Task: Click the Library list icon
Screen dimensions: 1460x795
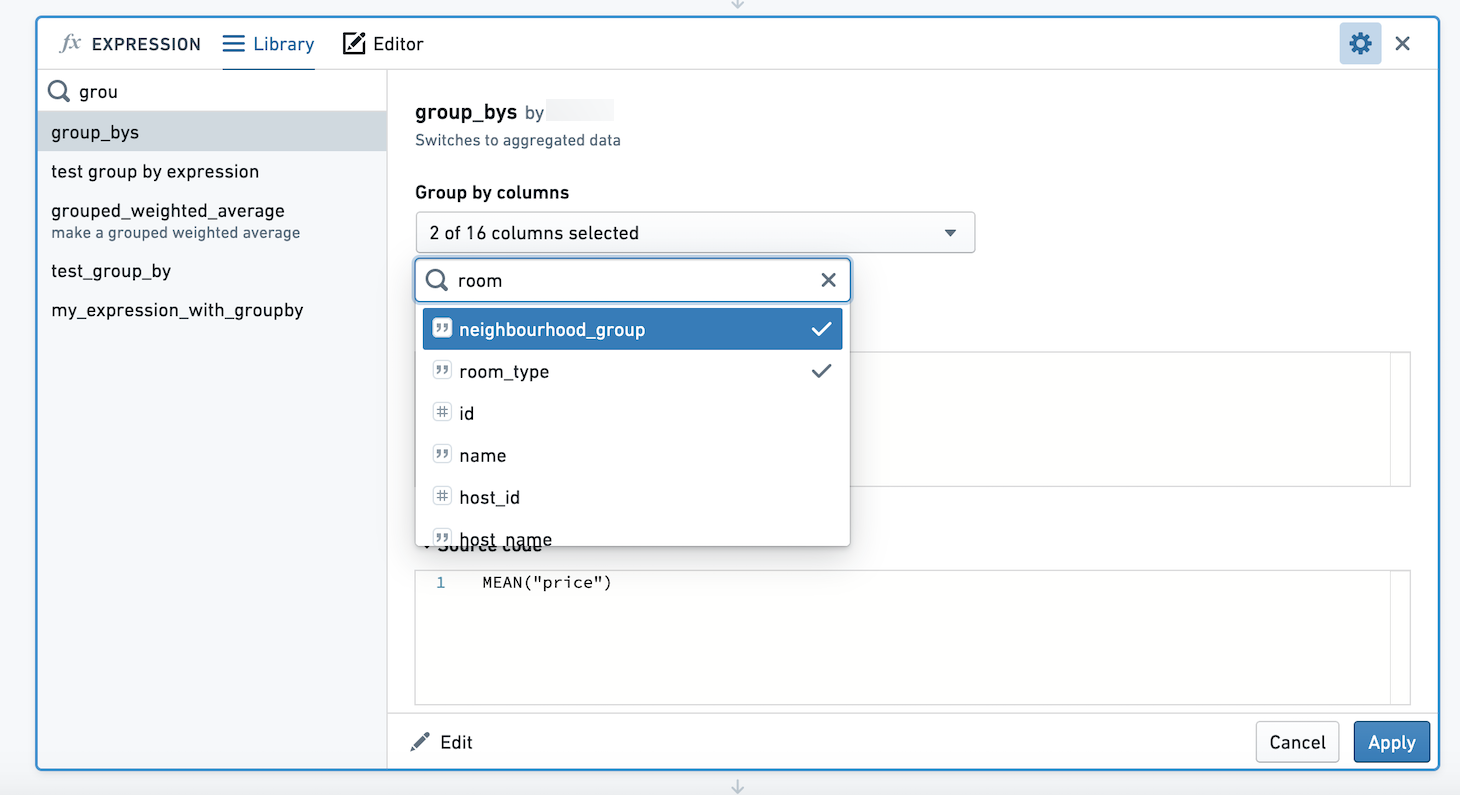Action: [234, 44]
